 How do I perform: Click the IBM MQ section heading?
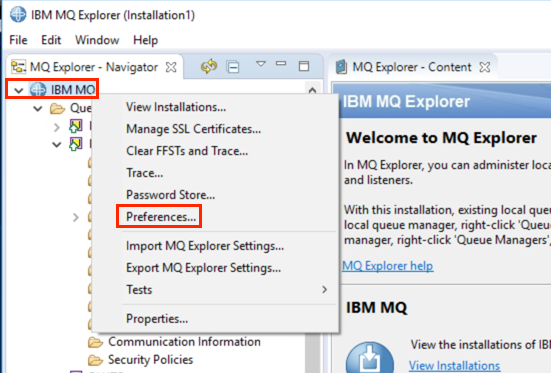coord(376,308)
